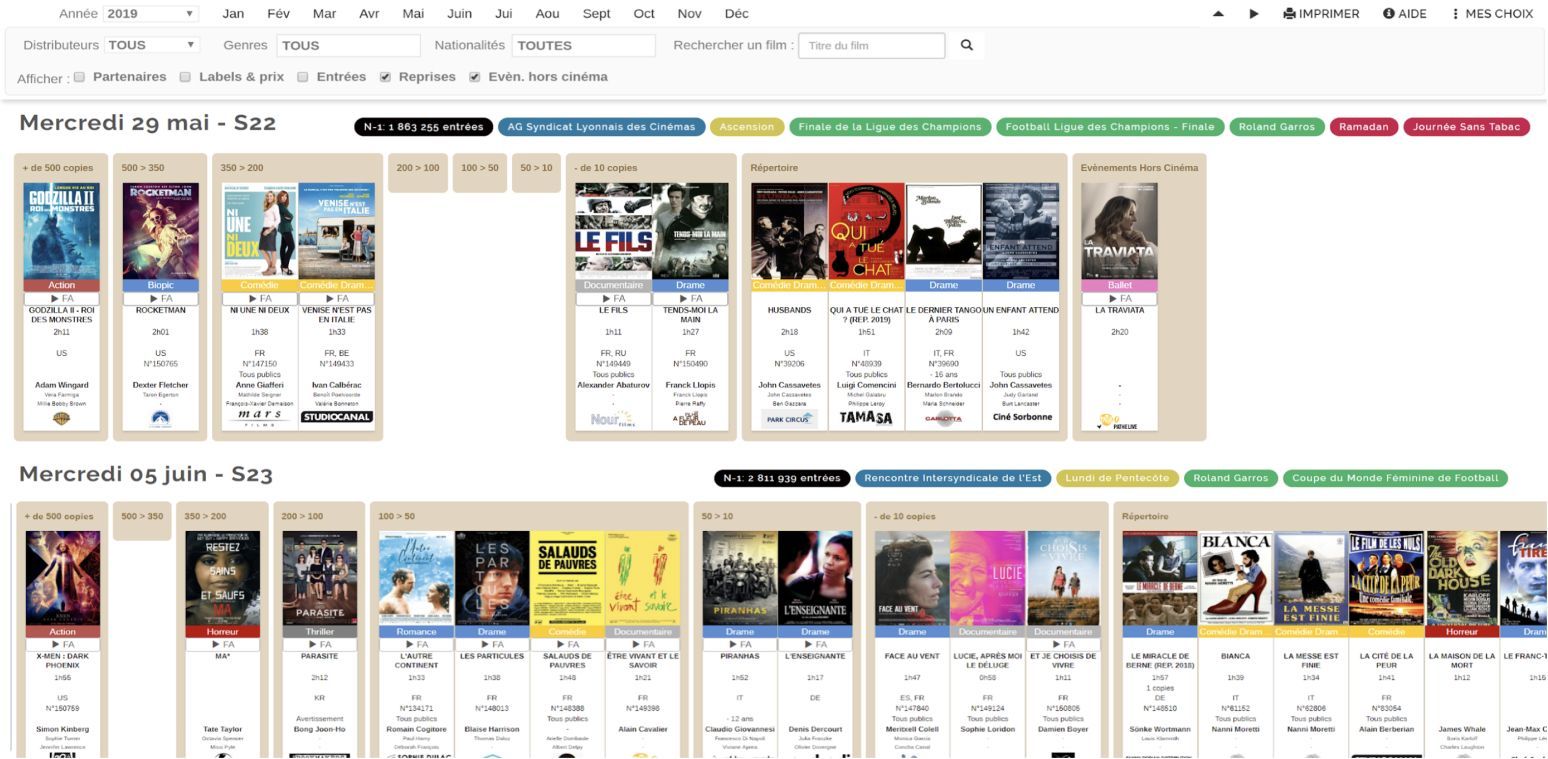Click the N-1: 1 863 255 entrées badge
This screenshot has width=1548, height=759.
(424, 127)
